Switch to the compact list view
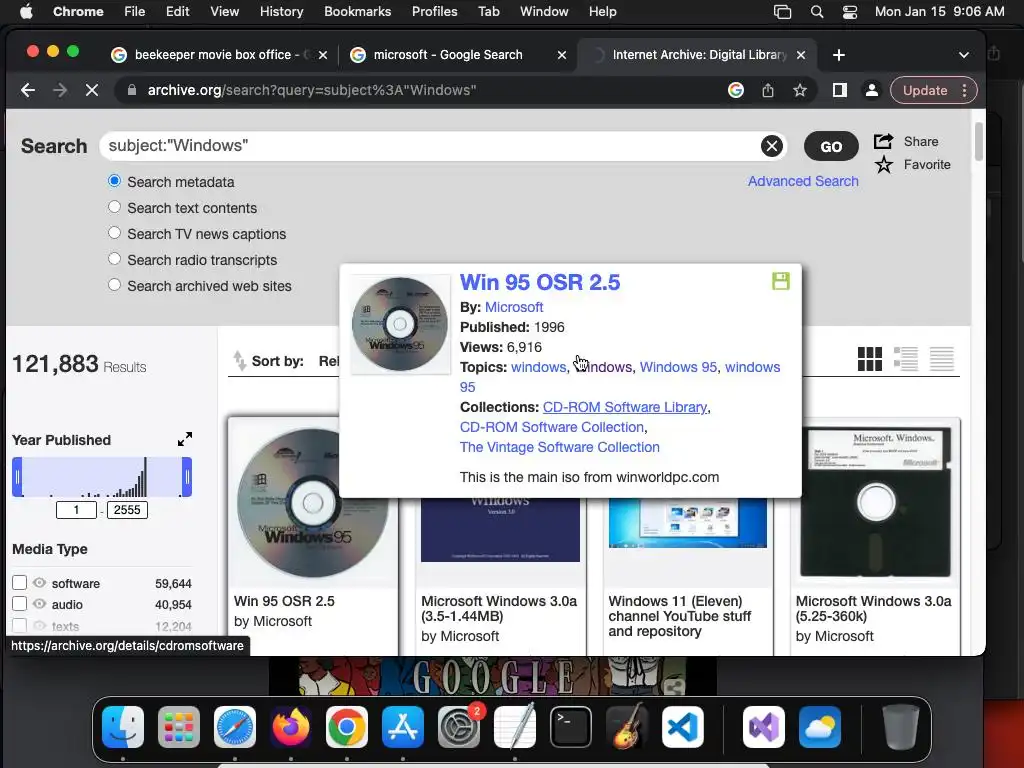Viewport: 1024px width, 768px height. pos(942,359)
